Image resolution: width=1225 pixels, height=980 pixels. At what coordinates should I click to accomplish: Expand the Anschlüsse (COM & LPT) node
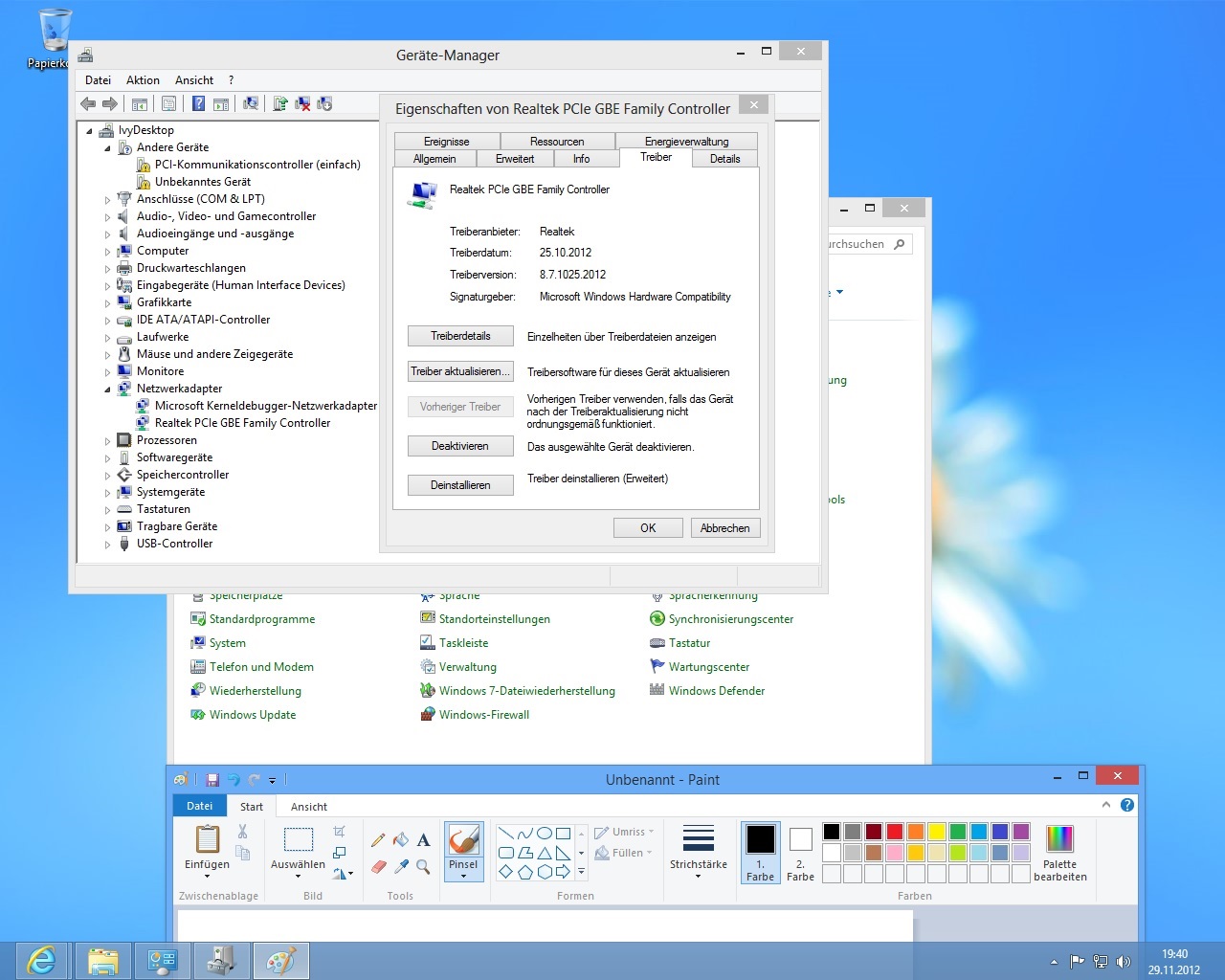tap(107, 200)
